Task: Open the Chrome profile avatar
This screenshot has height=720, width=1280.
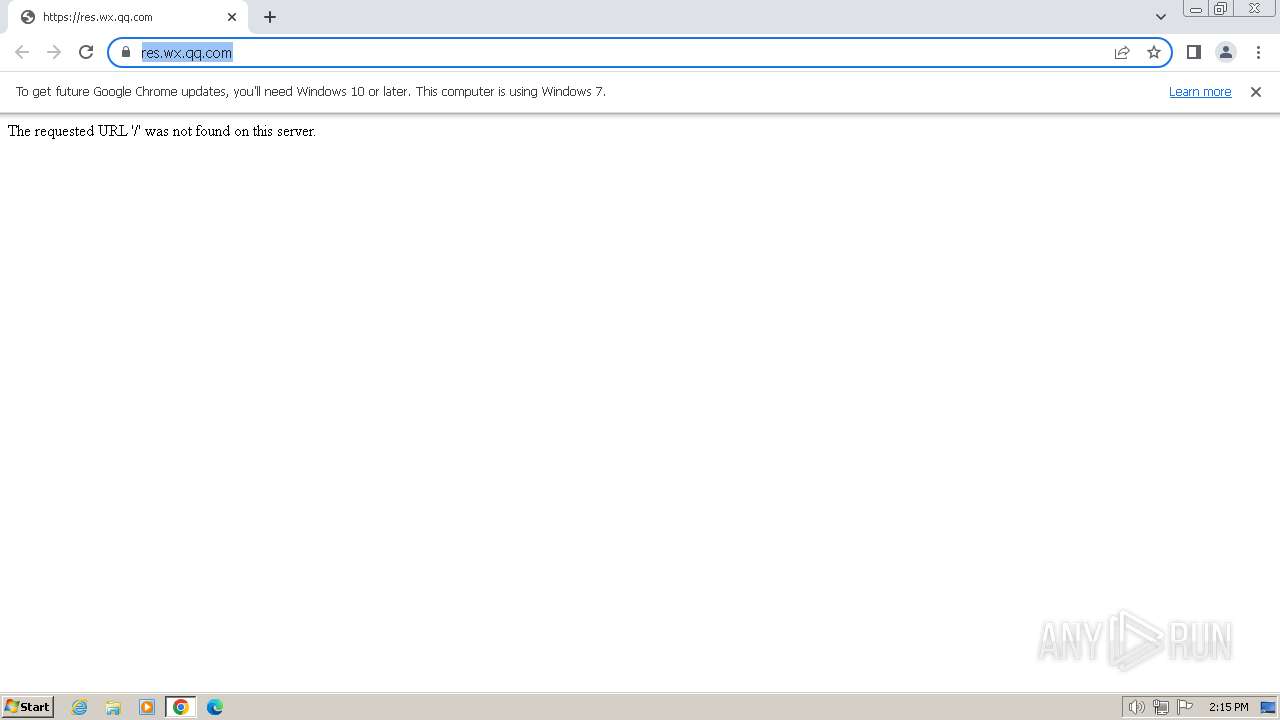Action: click(1226, 52)
